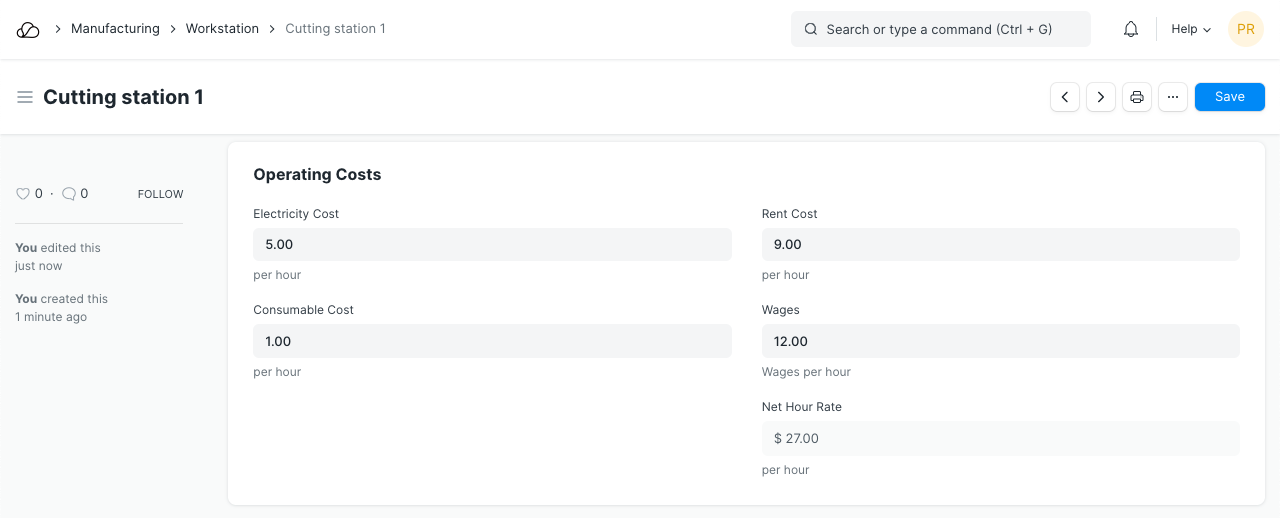
Task: Edit the Consumable Cost field
Action: 492,342
